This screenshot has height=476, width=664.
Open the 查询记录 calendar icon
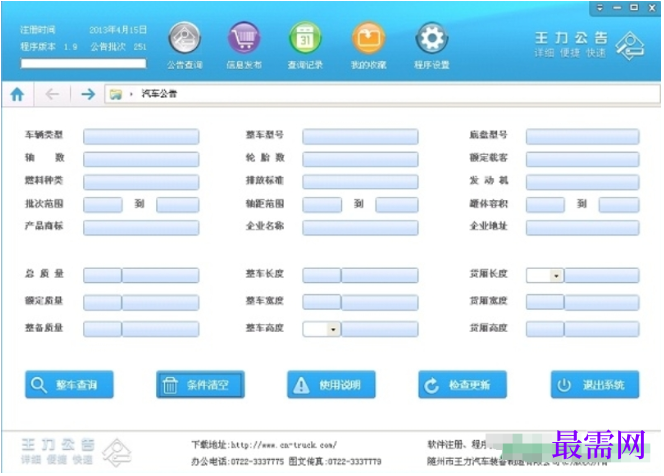[305, 39]
